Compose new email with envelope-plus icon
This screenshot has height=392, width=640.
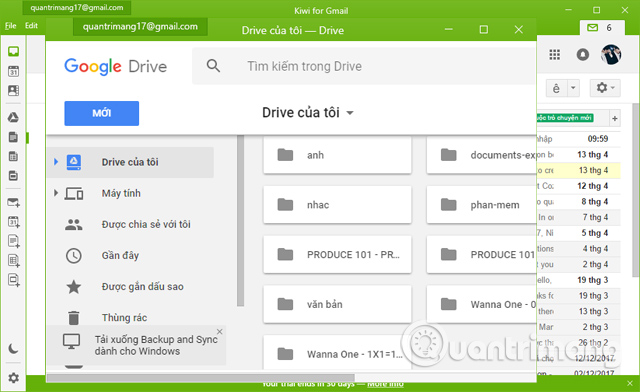point(13,203)
